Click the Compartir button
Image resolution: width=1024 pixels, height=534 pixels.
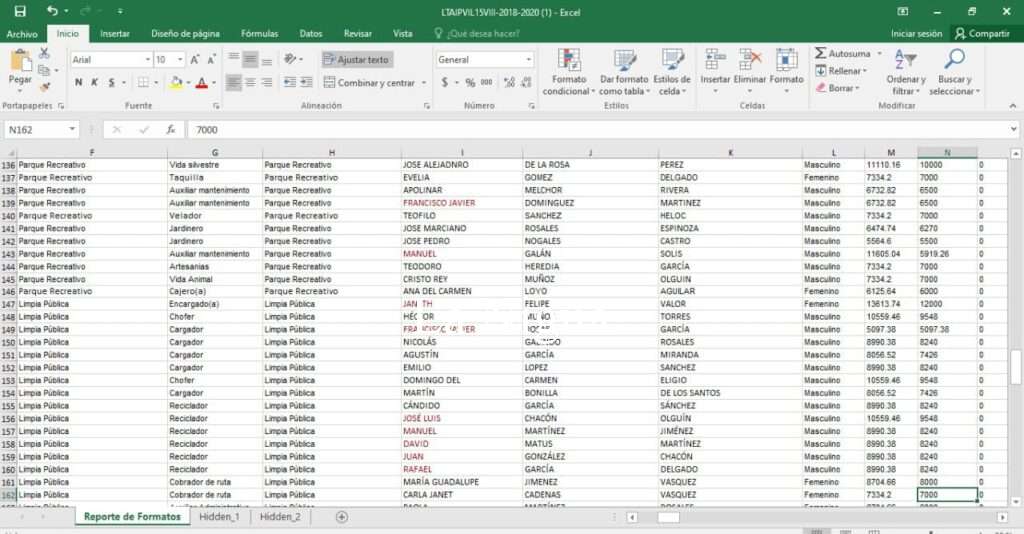pos(981,33)
